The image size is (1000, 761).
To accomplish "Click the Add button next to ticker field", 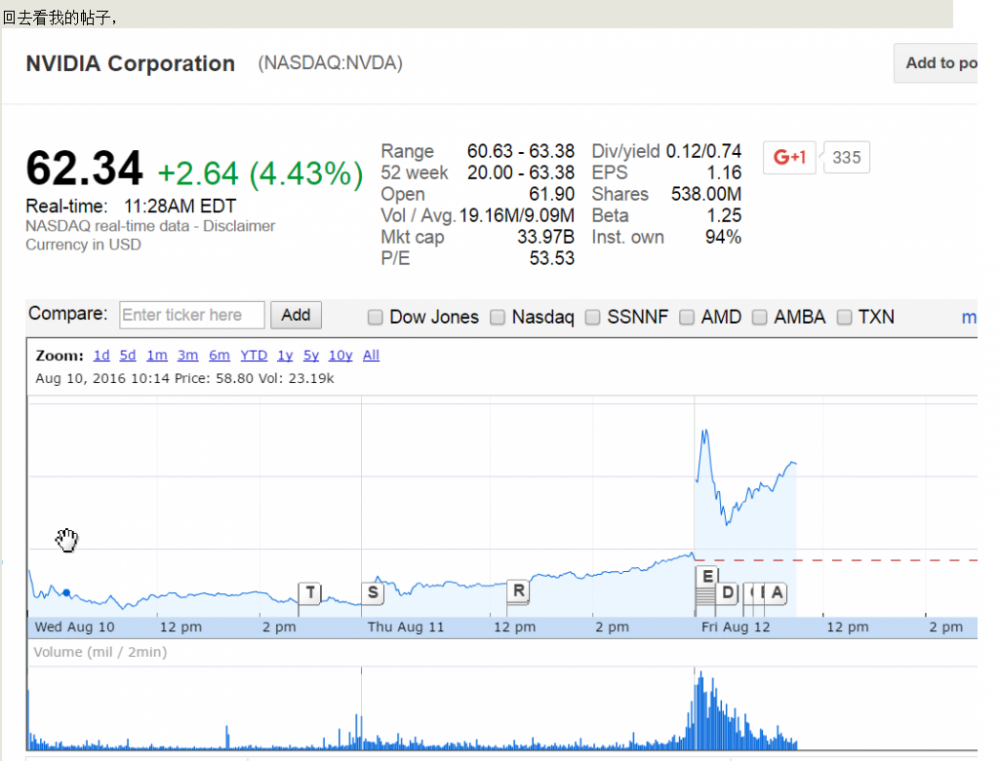I will (x=295, y=315).
